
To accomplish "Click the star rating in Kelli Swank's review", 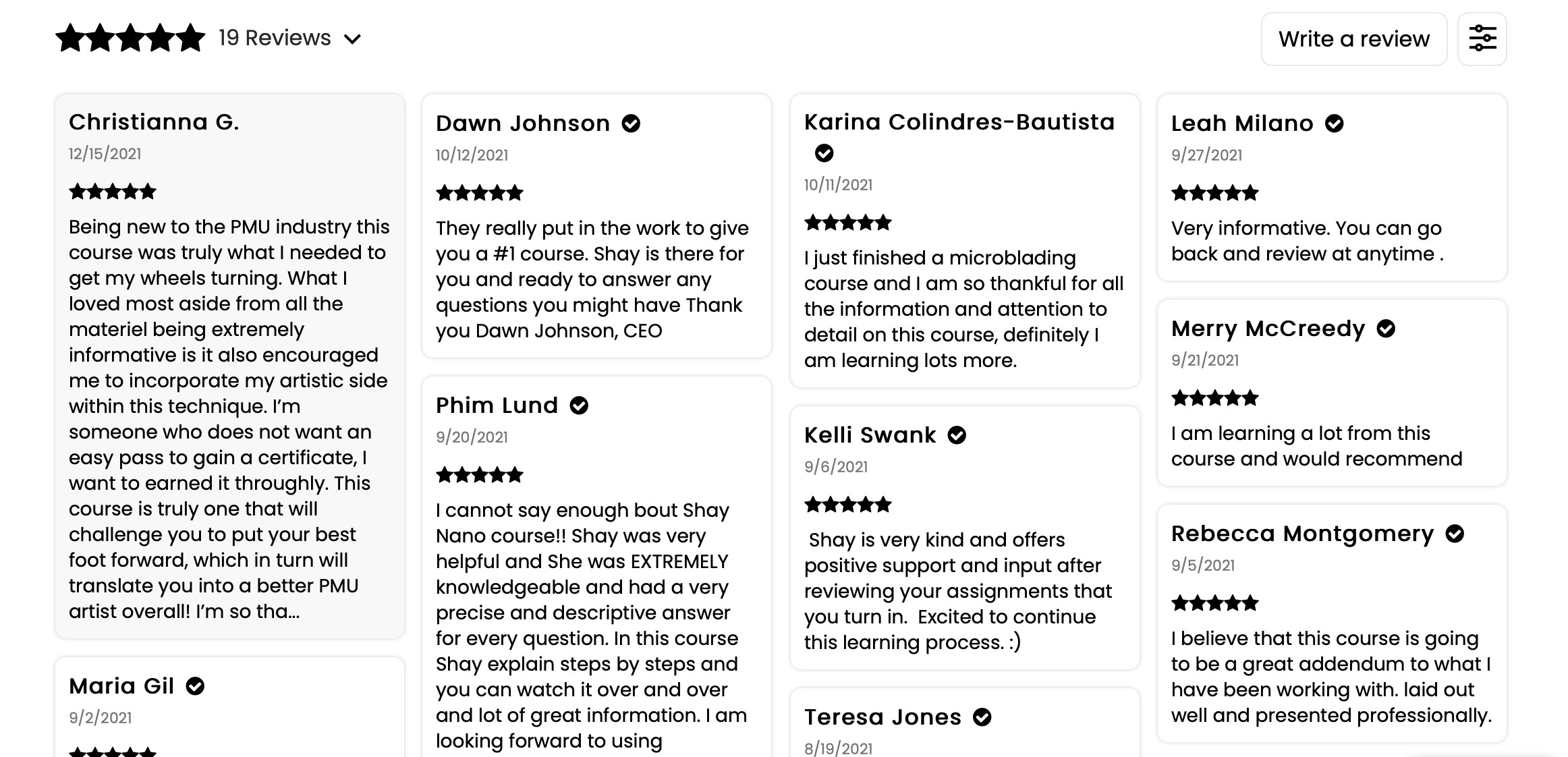I will (x=848, y=505).
